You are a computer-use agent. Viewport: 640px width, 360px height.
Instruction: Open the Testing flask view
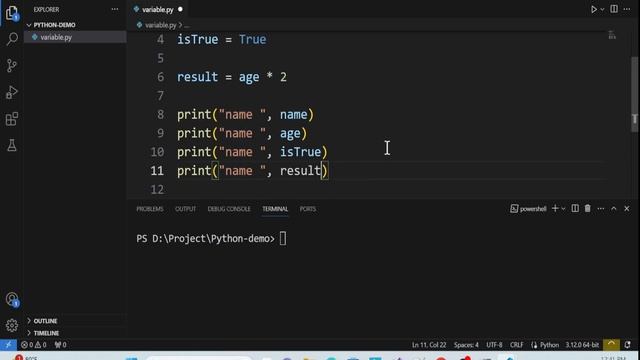12,145
